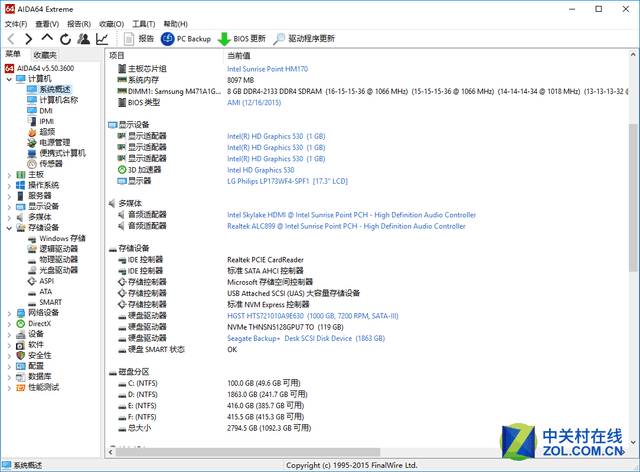Click the scroll-down arrow of the list
Screen dimensions: 640x472
[633, 442]
